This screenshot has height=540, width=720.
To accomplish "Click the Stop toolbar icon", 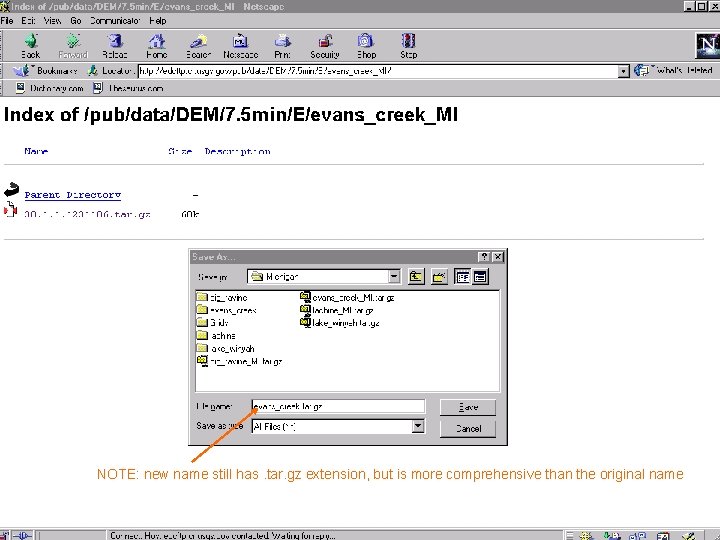I will tap(408, 46).
